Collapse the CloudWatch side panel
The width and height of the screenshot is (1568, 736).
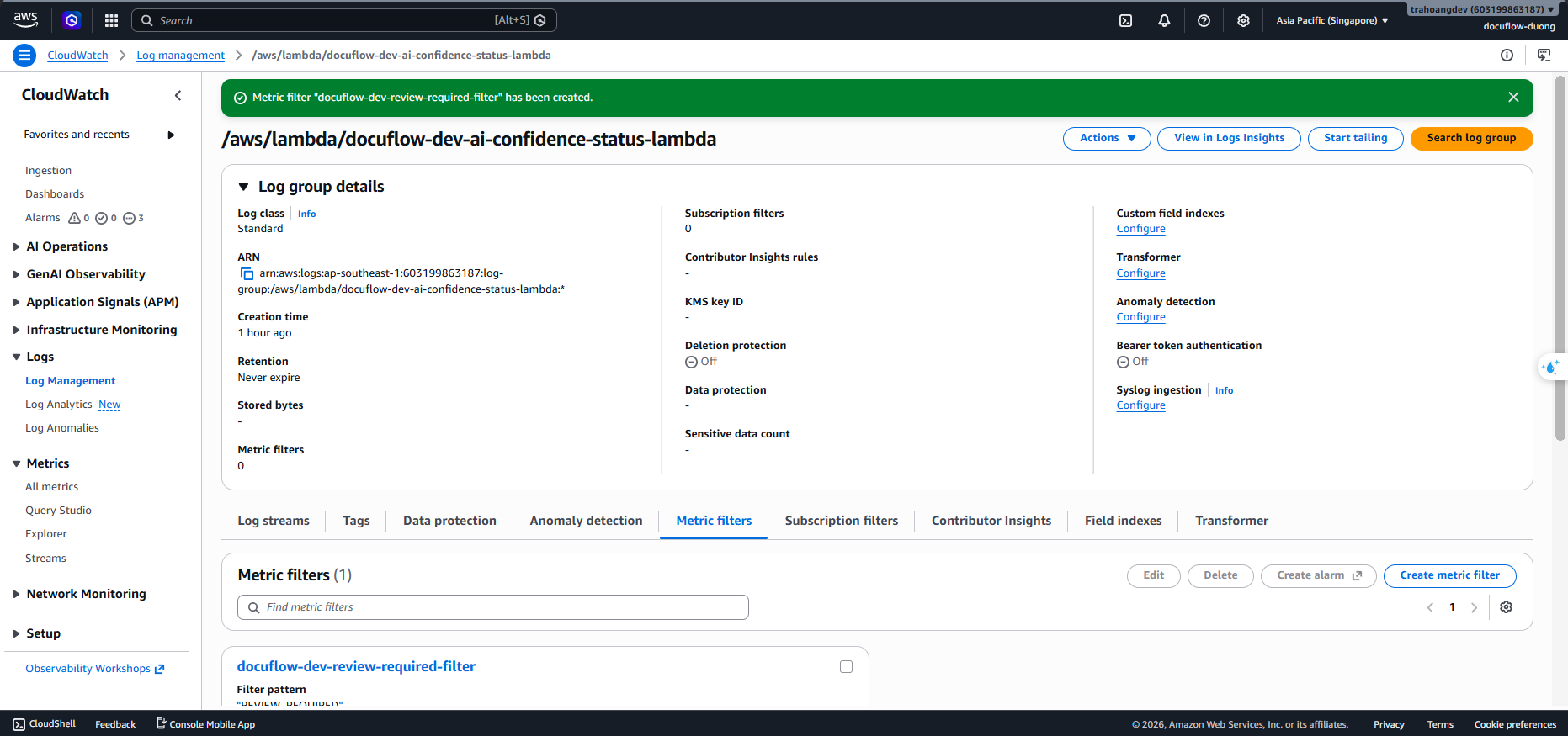[x=178, y=95]
